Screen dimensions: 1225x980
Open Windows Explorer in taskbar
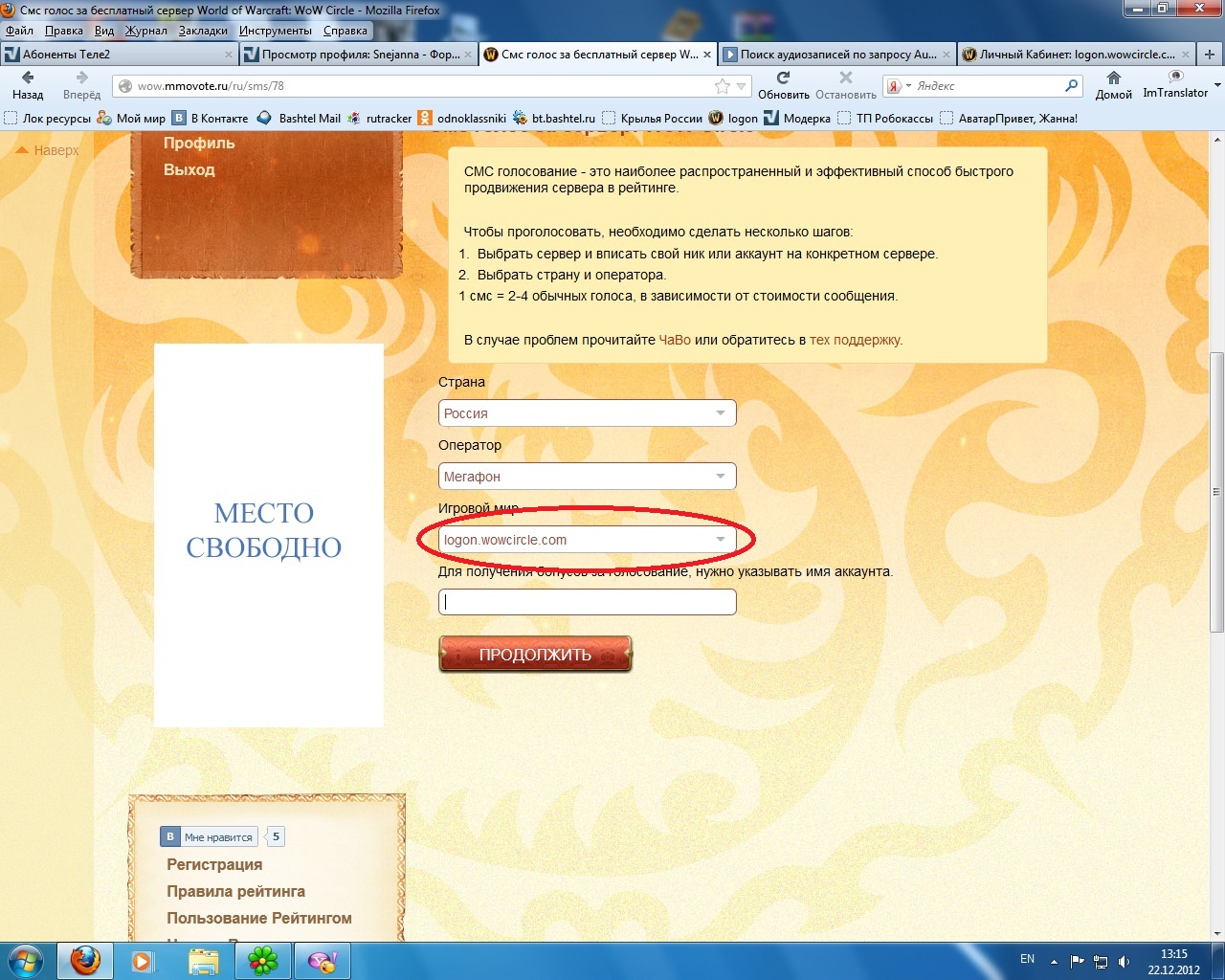[203, 961]
